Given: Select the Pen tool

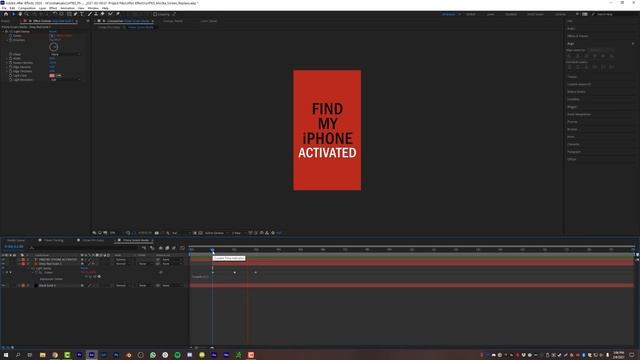Looking at the screenshot, I should [76, 14].
